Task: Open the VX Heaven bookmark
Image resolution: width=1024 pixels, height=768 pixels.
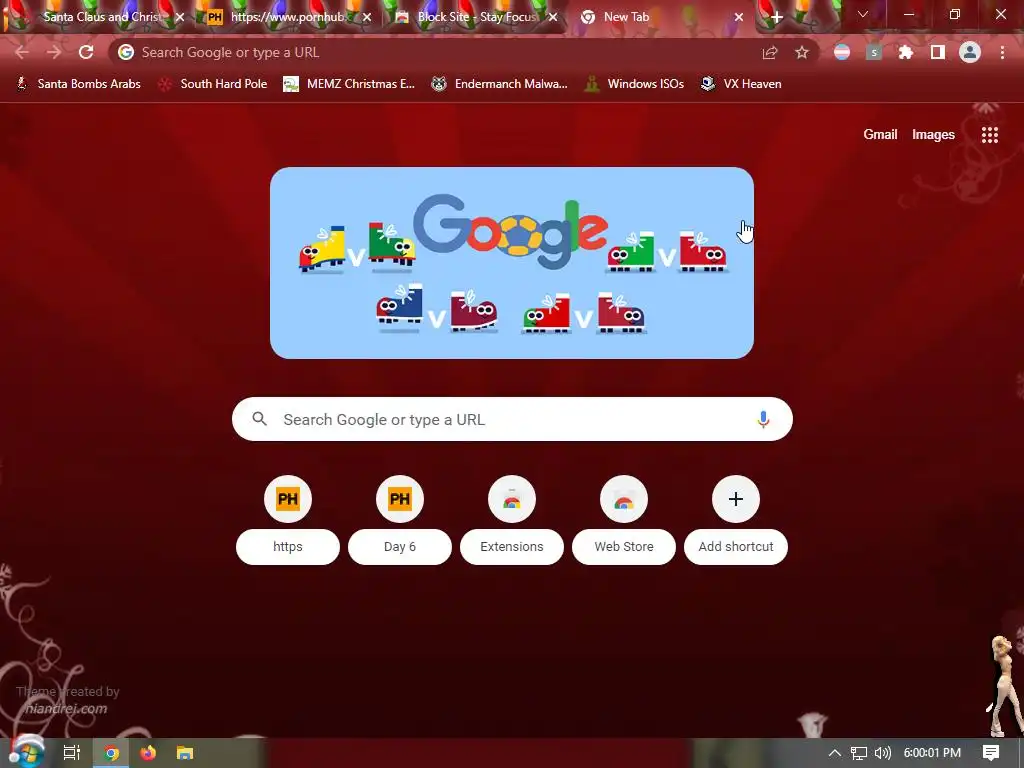Action: (x=741, y=84)
